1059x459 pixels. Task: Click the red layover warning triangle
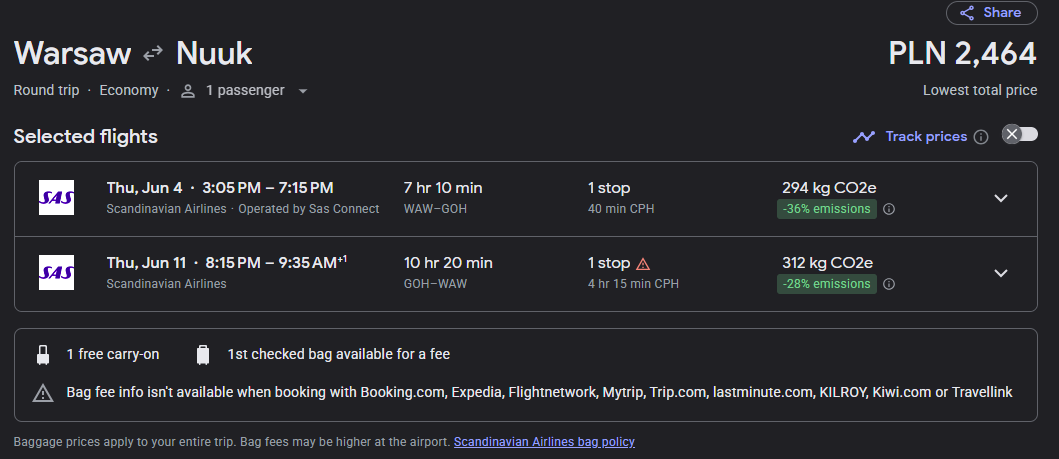(643, 264)
